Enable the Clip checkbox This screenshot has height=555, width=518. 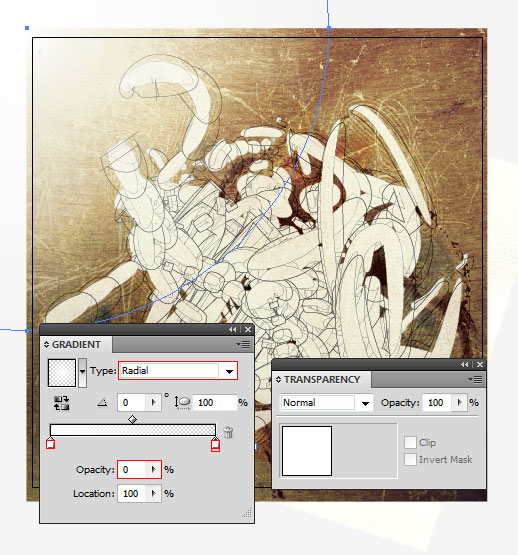410,442
